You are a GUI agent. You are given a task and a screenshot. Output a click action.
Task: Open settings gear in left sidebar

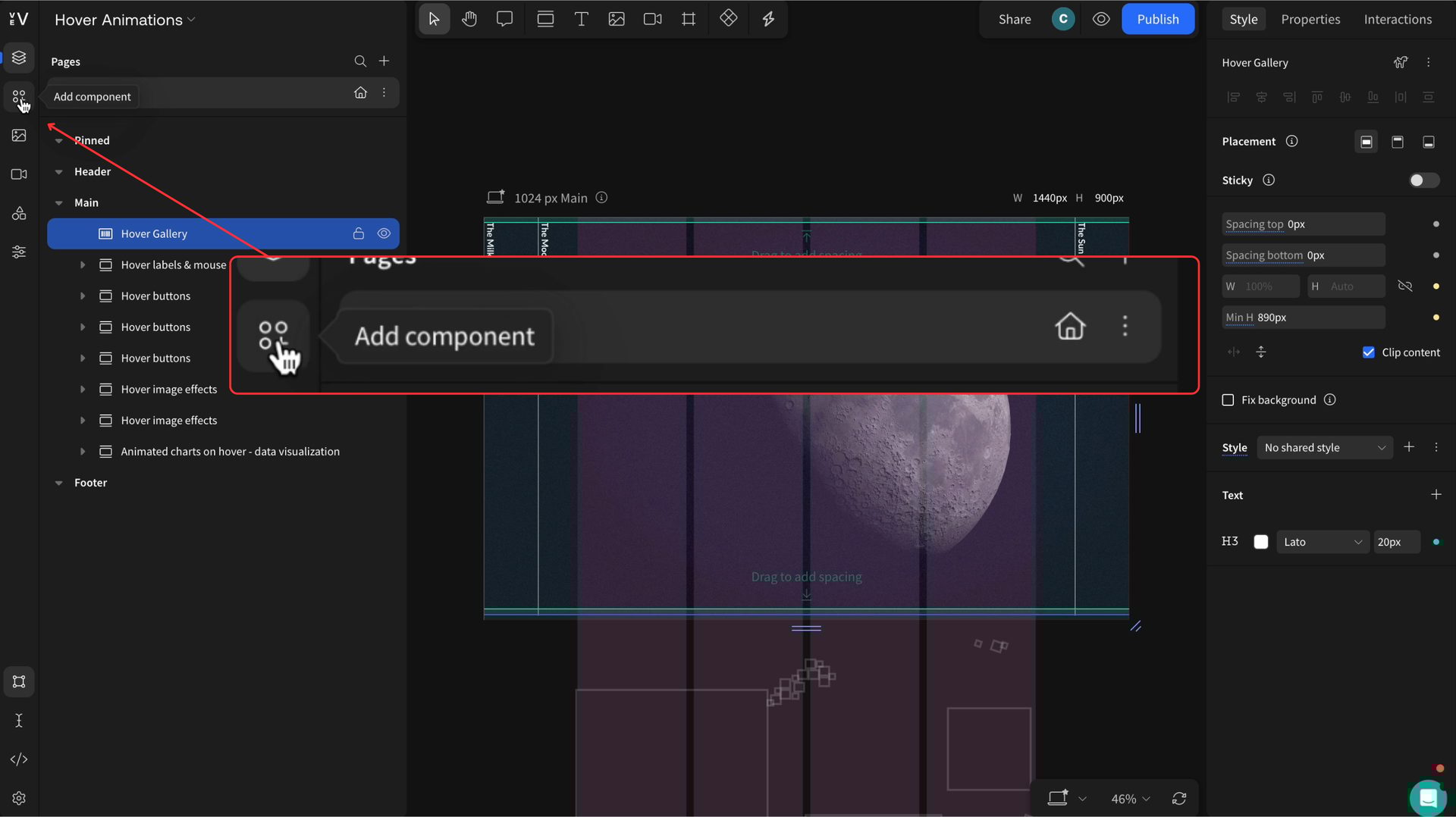pos(19,798)
